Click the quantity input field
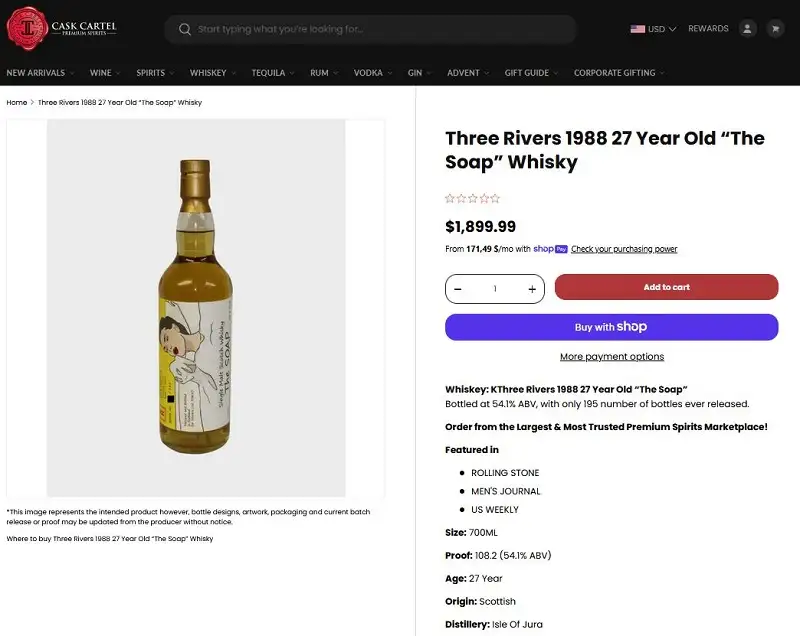Screen dimensions: 800x636 (x=494, y=289)
